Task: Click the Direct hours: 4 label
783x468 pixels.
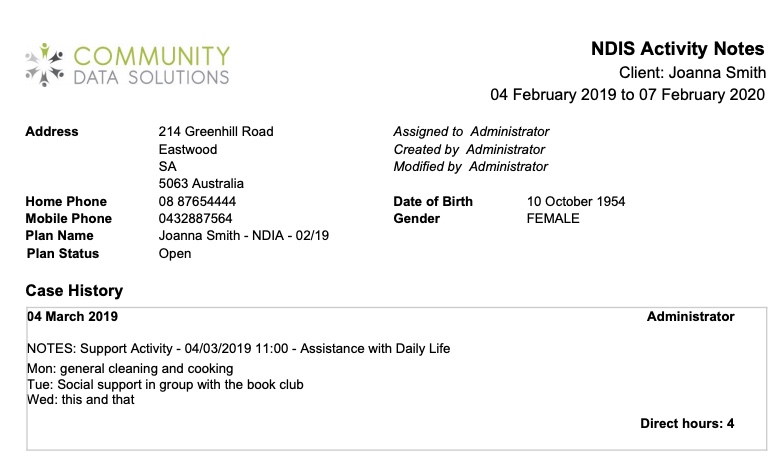Action: (x=687, y=424)
